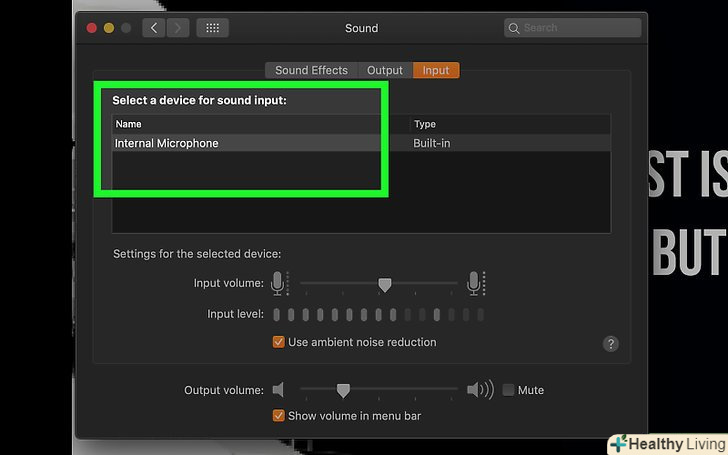Open help with the question mark button
Viewport: 728px width, 455px height.
(611, 344)
